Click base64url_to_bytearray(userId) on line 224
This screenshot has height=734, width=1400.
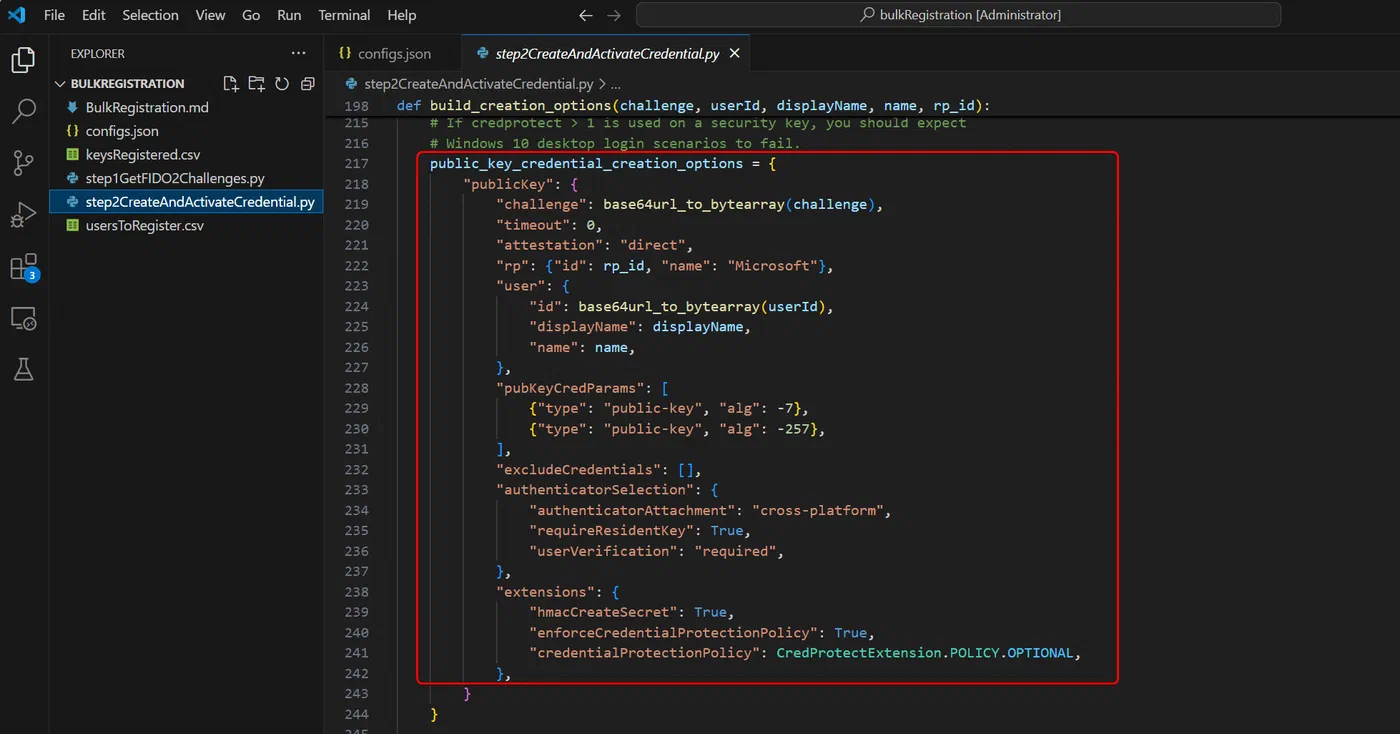coord(703,306)
